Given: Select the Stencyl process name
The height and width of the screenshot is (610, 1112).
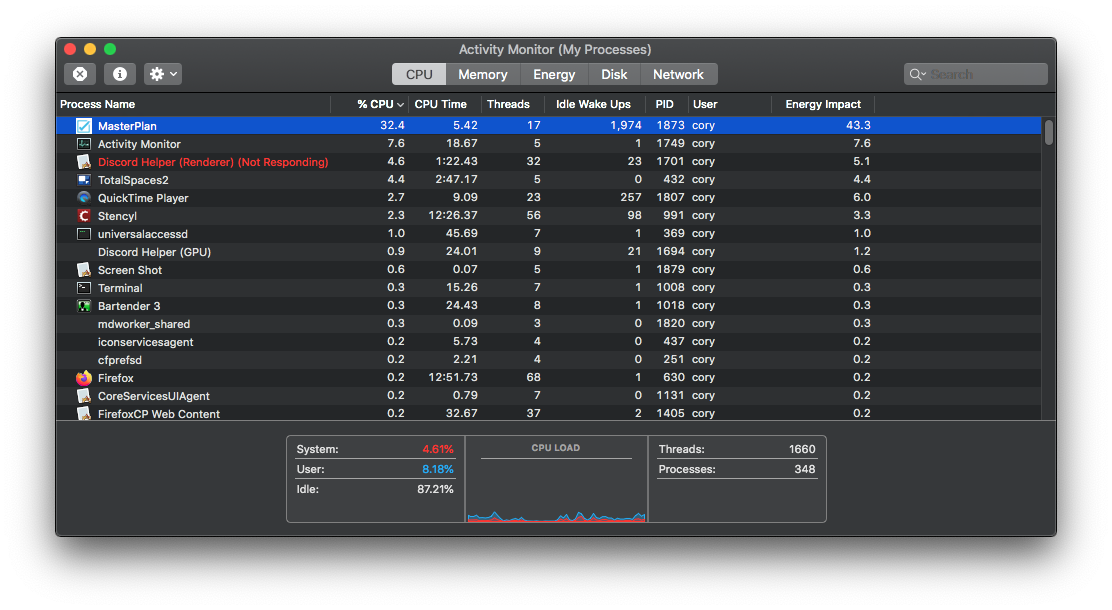Looking at the screenshot, I should [117, 216].
